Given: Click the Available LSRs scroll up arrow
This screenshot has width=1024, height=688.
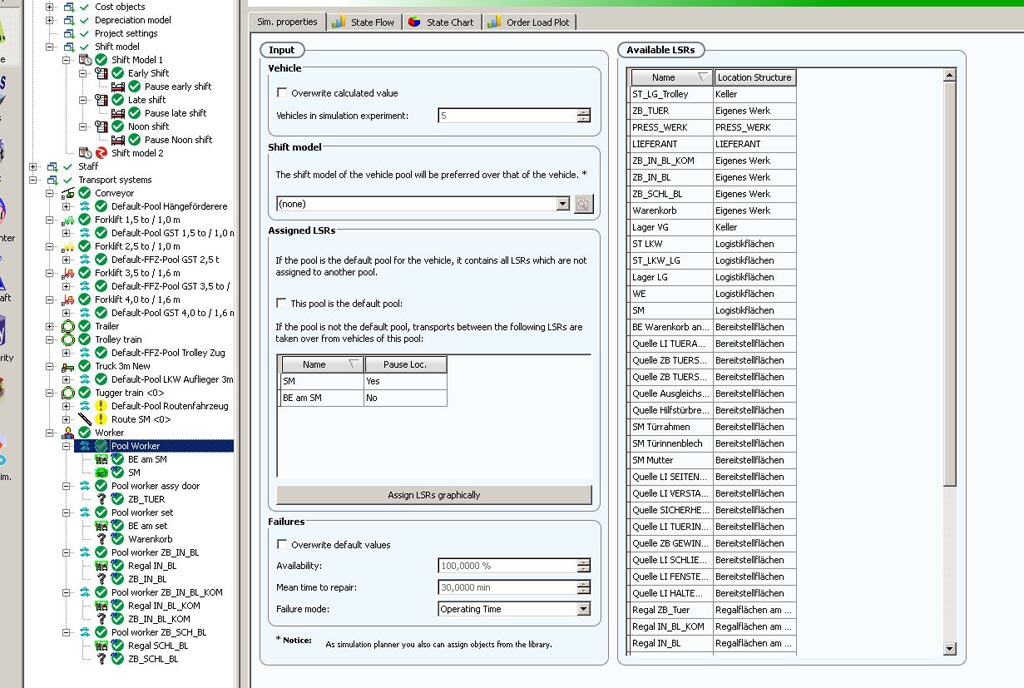Looking at the screenshot, I should click(950, 75).
